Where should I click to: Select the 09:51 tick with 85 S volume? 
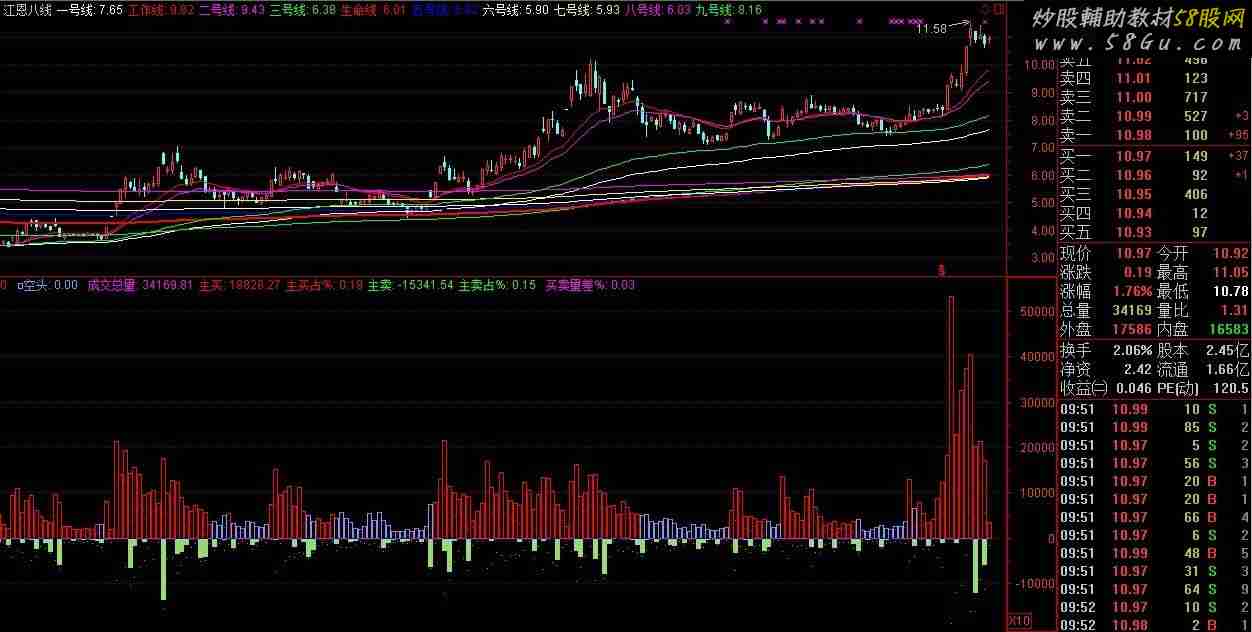click(x=1154, y=427)
